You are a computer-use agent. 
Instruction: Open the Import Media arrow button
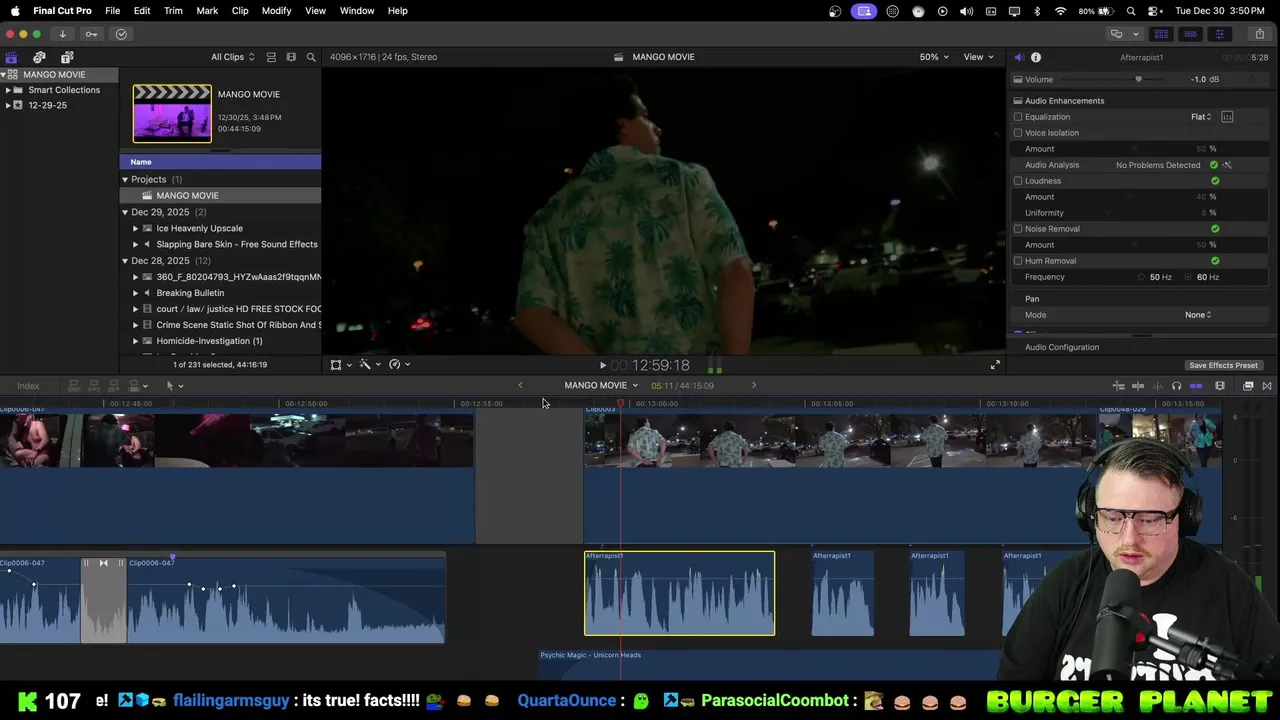[x=62, y=34]
